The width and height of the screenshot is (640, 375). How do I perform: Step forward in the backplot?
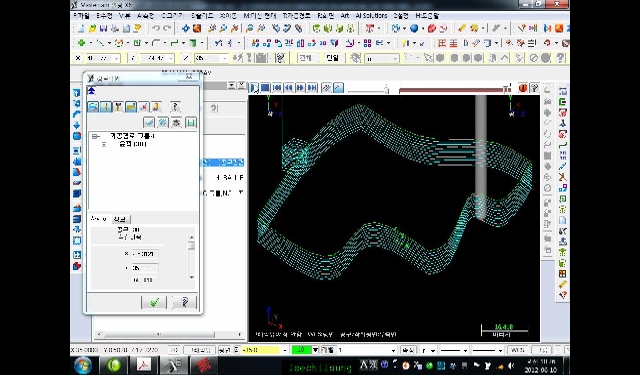tap(300, 88)
